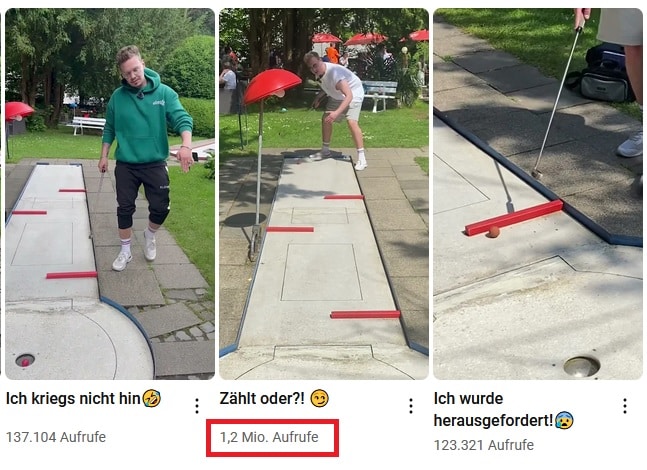
Task: Click the red mushroom obstacle in middle thumbnail
Action: pos(272,86)
